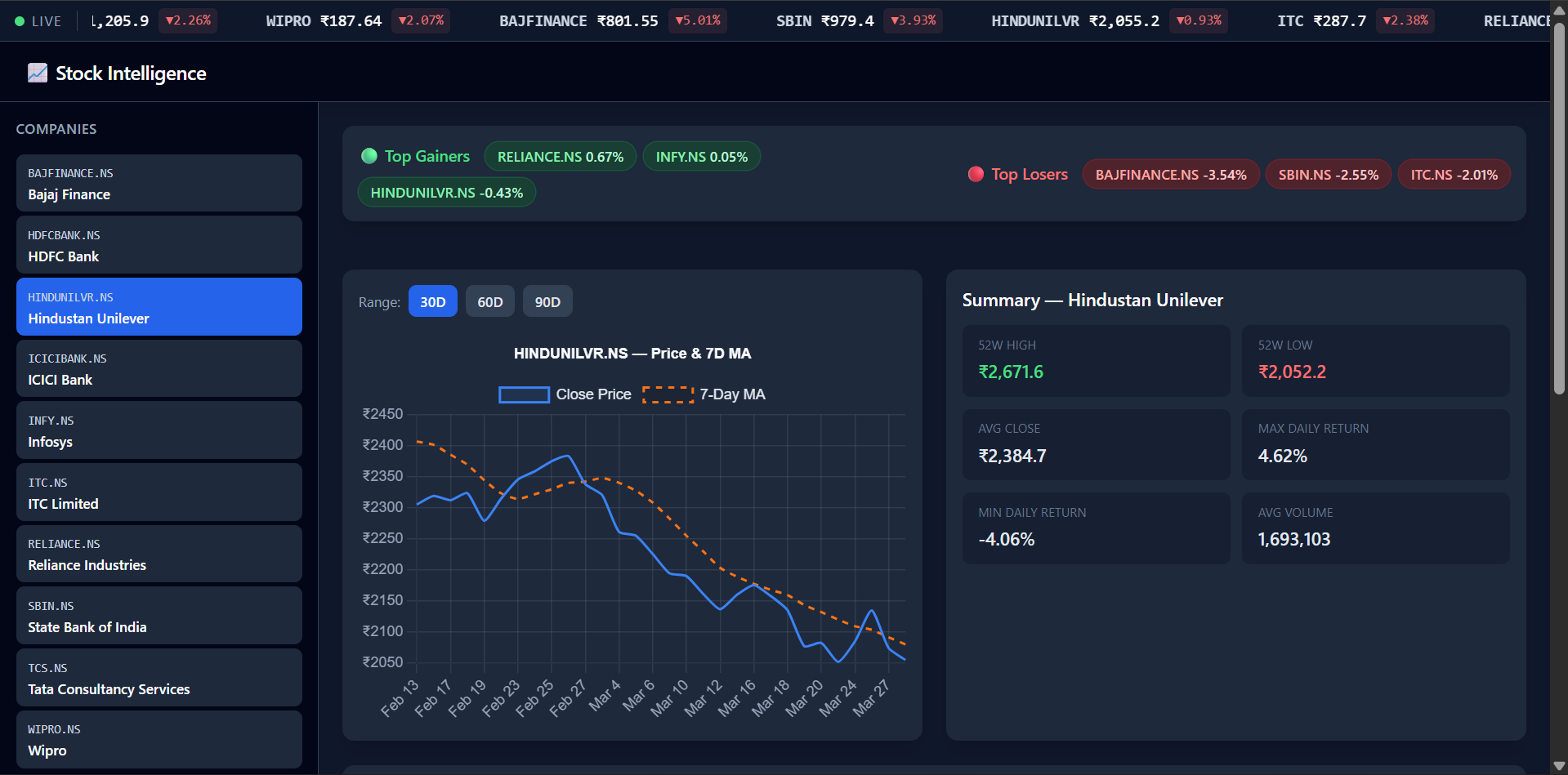This screenshot has width=1568, height=775.
Task: Switch chart range to 90D
Action: [547, 302]
